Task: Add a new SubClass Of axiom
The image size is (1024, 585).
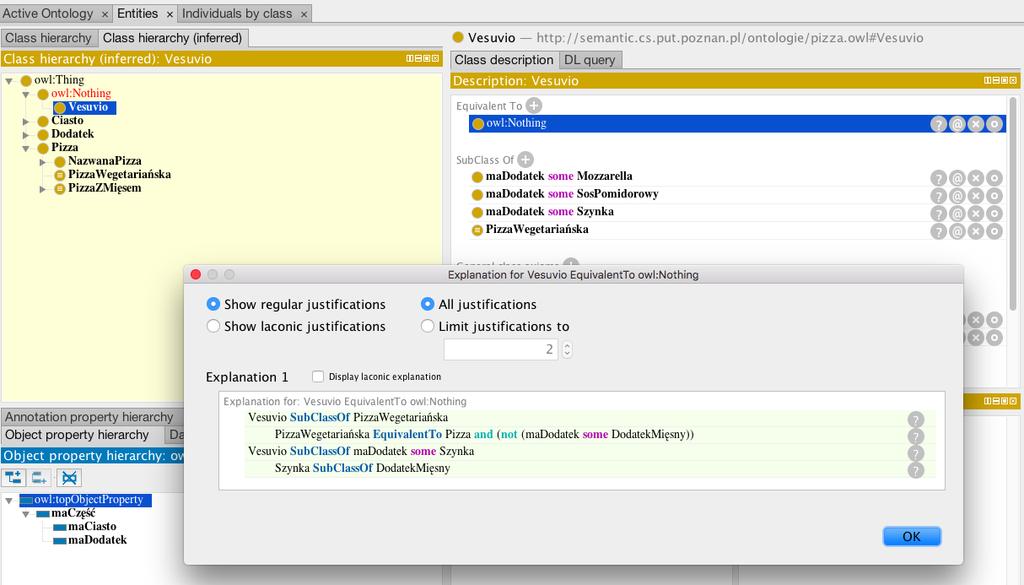Action: click(525, 159)
